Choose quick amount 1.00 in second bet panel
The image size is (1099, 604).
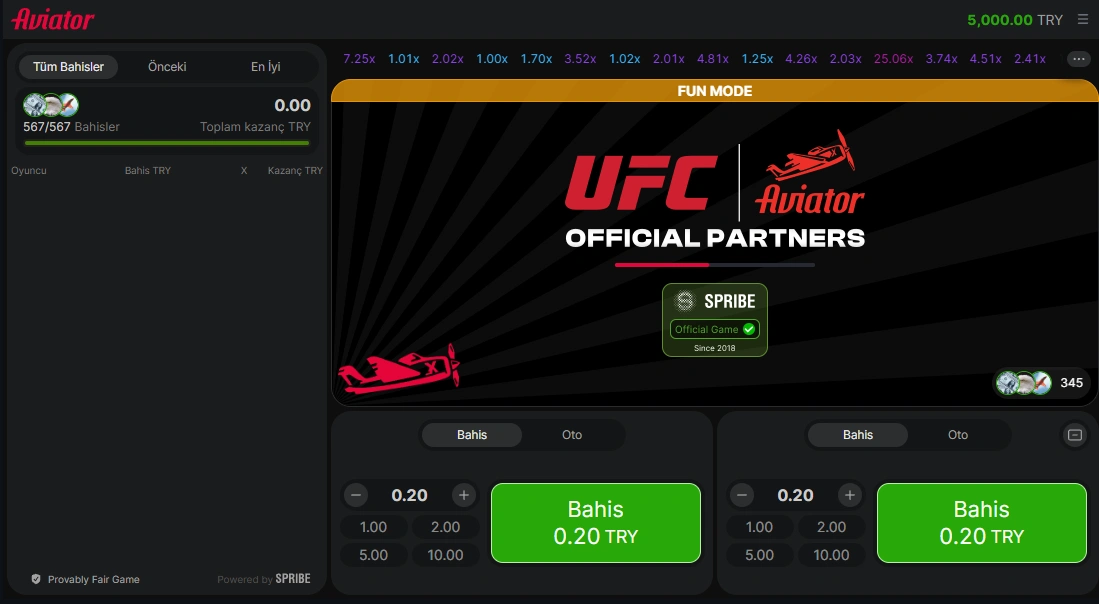coord(760,527)
